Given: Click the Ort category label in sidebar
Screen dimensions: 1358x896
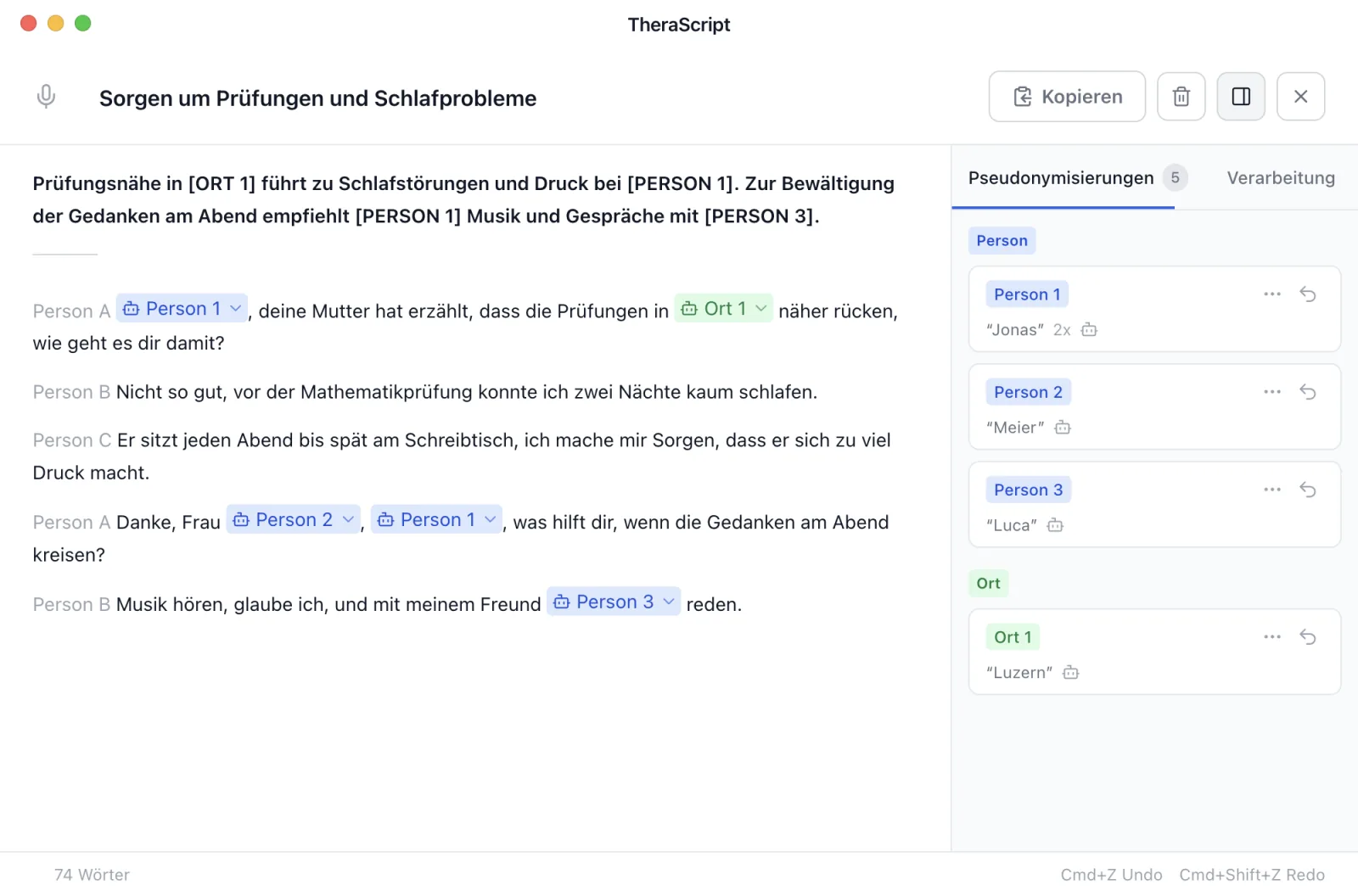Looking at the screenshot, I should pyautogui.click(x=988, y=584).
